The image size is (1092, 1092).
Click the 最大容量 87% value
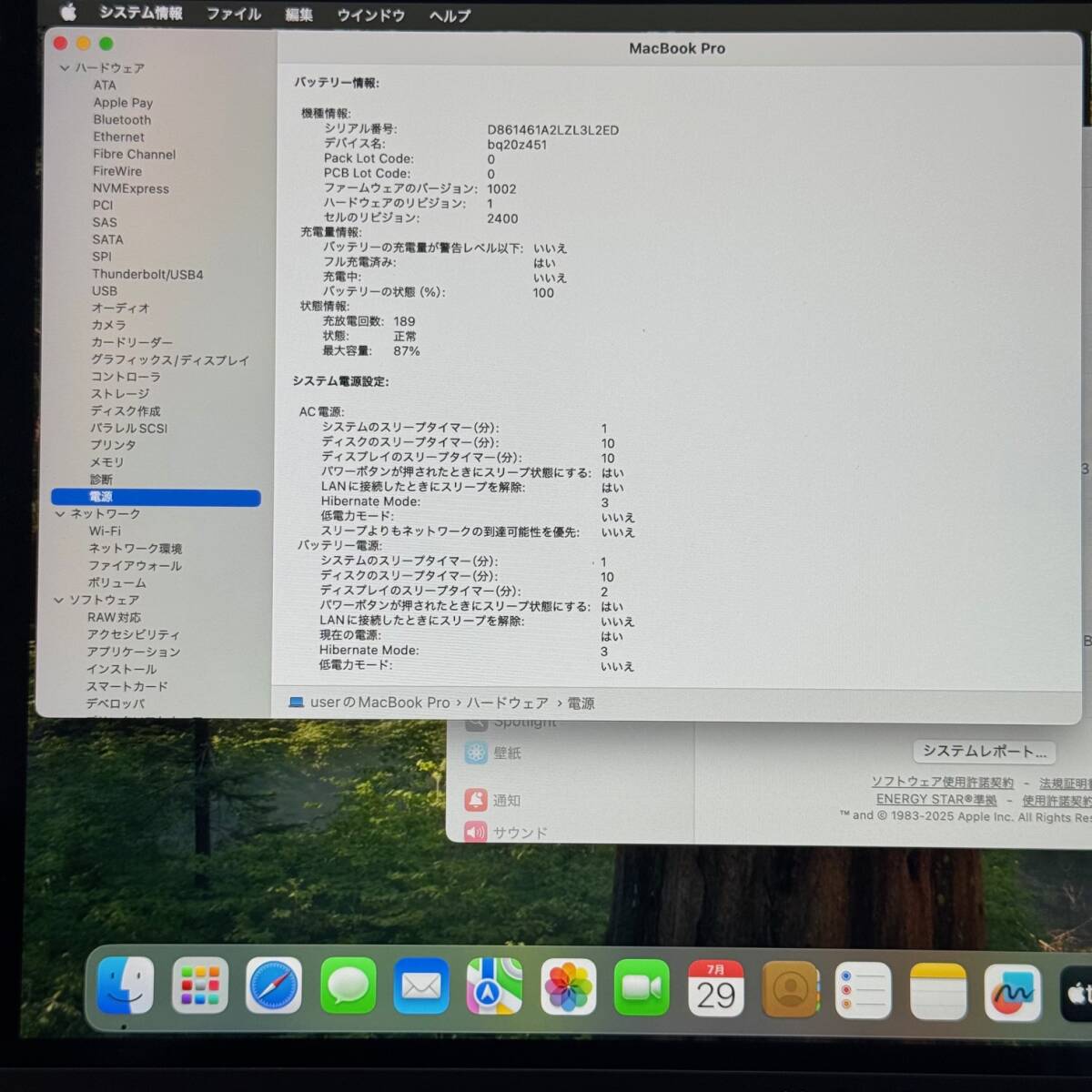pos(407,350)
